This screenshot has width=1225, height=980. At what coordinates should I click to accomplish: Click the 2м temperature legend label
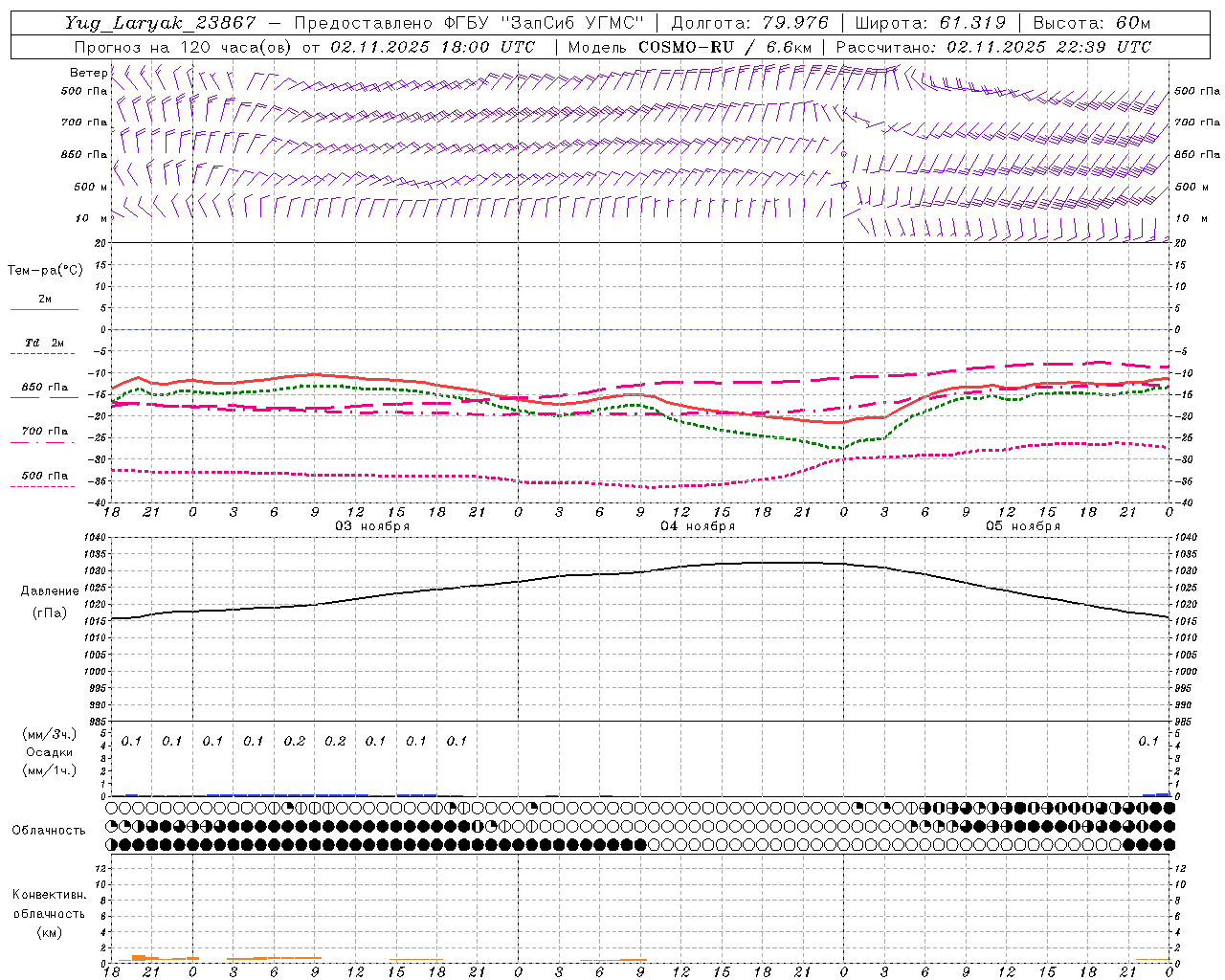pos(45,300)
